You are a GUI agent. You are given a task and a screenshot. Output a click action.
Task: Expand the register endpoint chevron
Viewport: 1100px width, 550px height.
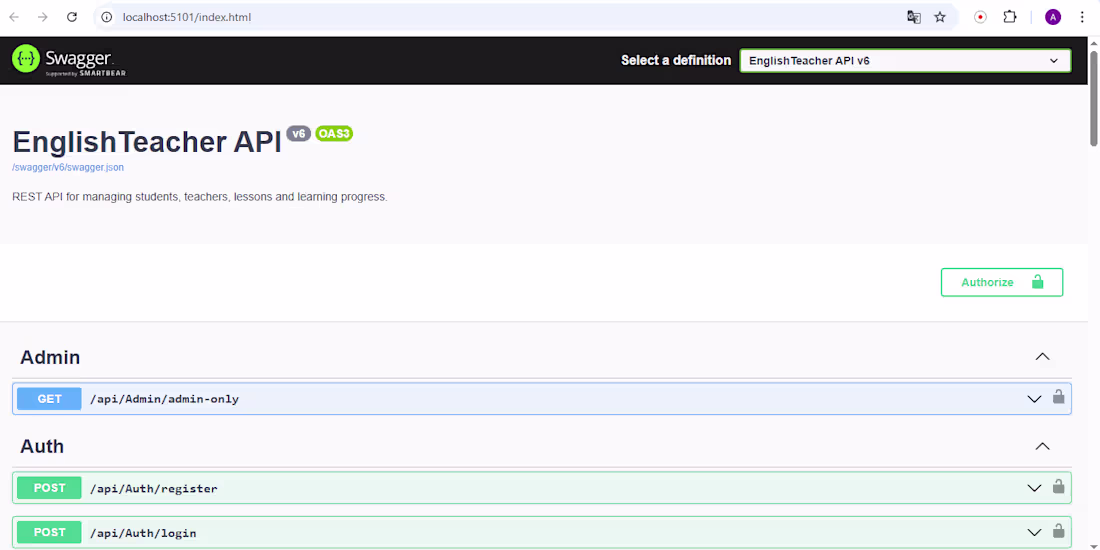coord(1034,488)
